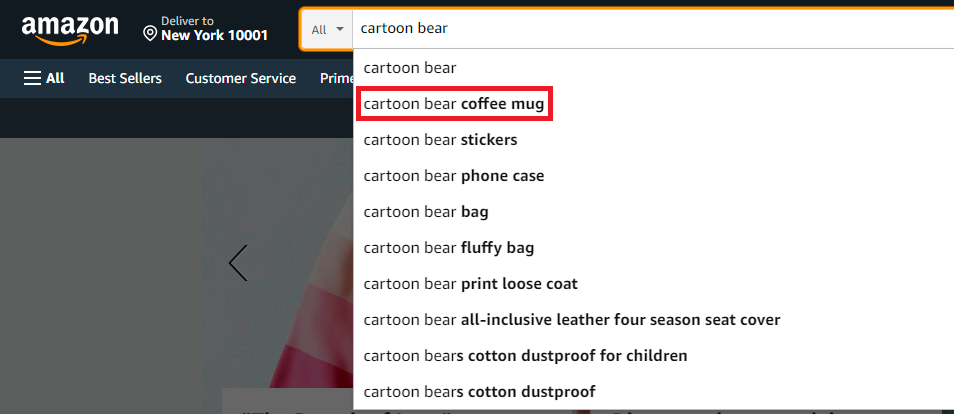Update delivery location New York 10001

click(x=214, y=35)
